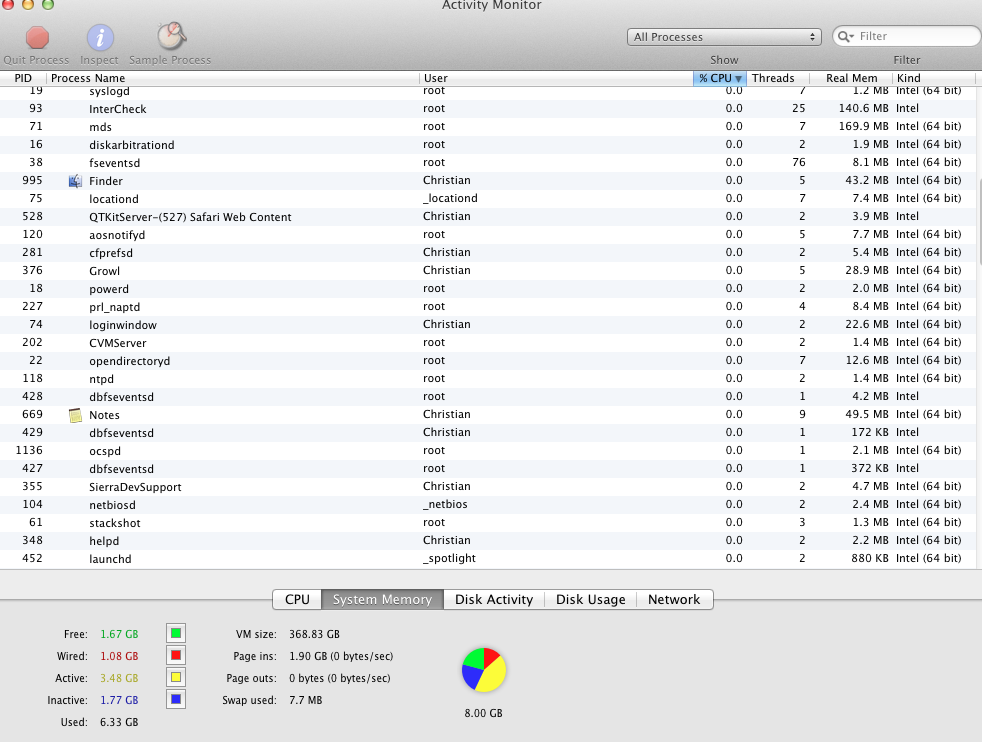Click the VM size 368.83 GB value
Viewport: 982px width, 742px height.
314,634
